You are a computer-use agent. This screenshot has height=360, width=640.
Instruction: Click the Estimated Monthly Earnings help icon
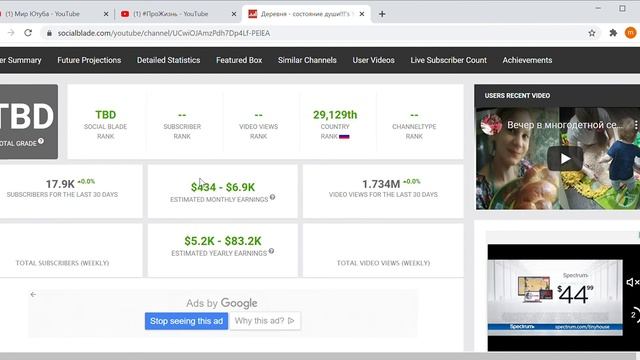tap(272, 197)
